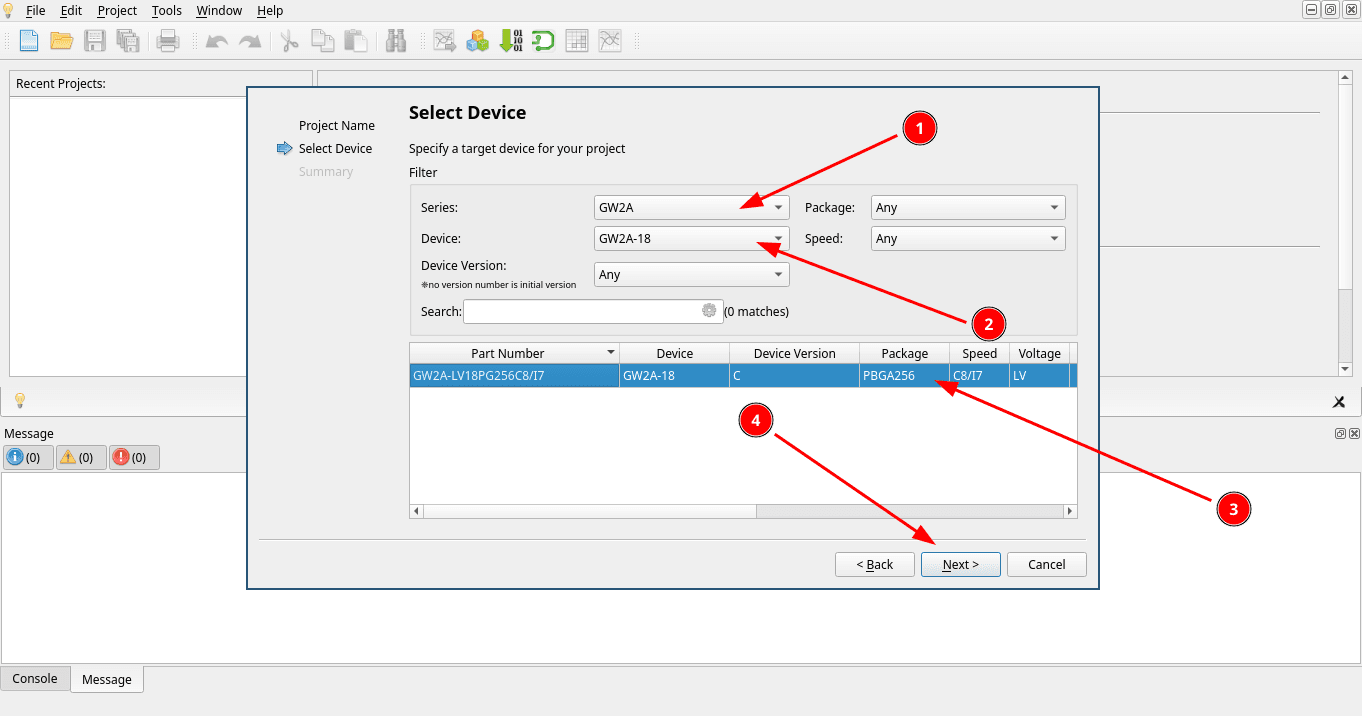Click the last waveform chart toolbar icon
The height and width of the screenshot is (716, 1362).
[x=610, y=41]
